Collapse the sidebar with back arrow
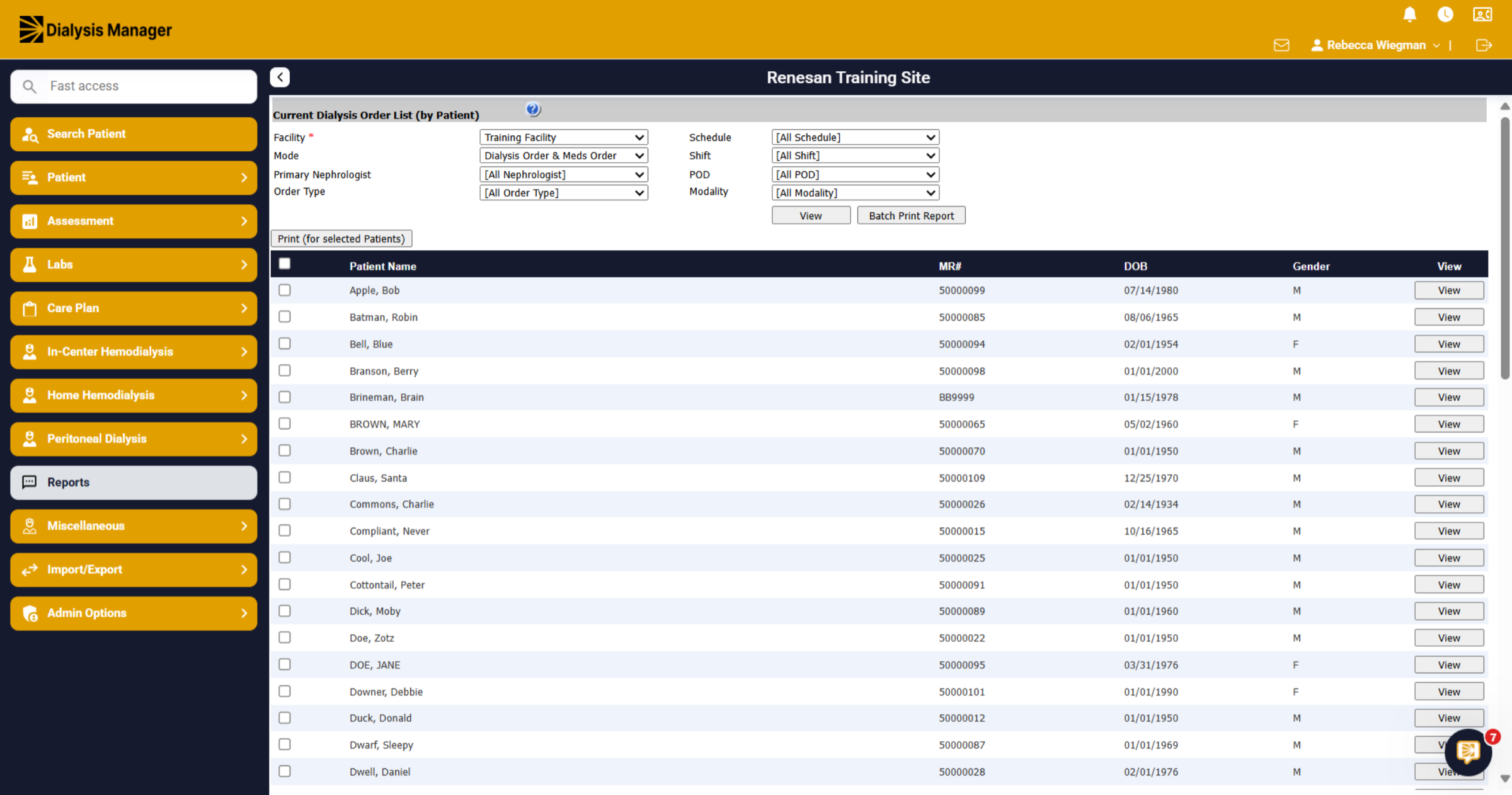 [x=280, y=77]
